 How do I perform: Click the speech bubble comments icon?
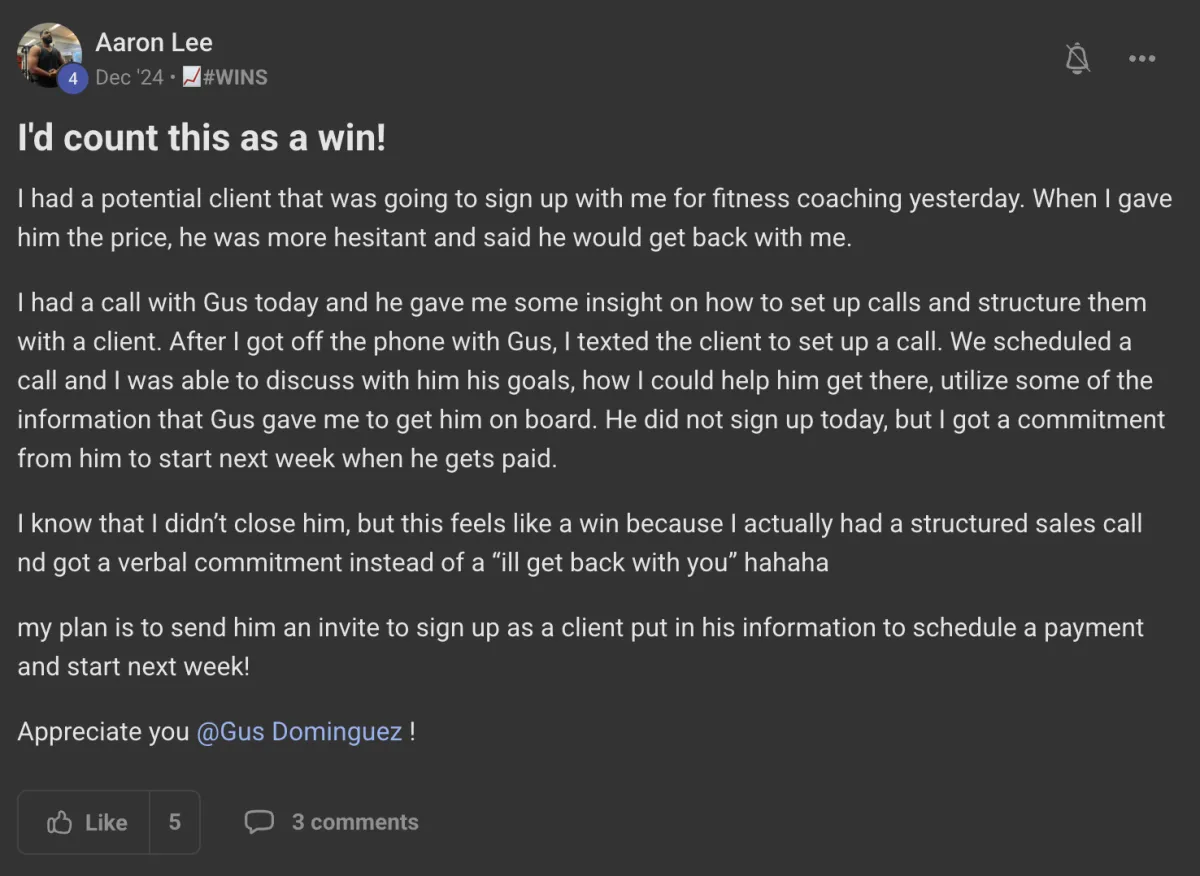click(x=259, y=822)
